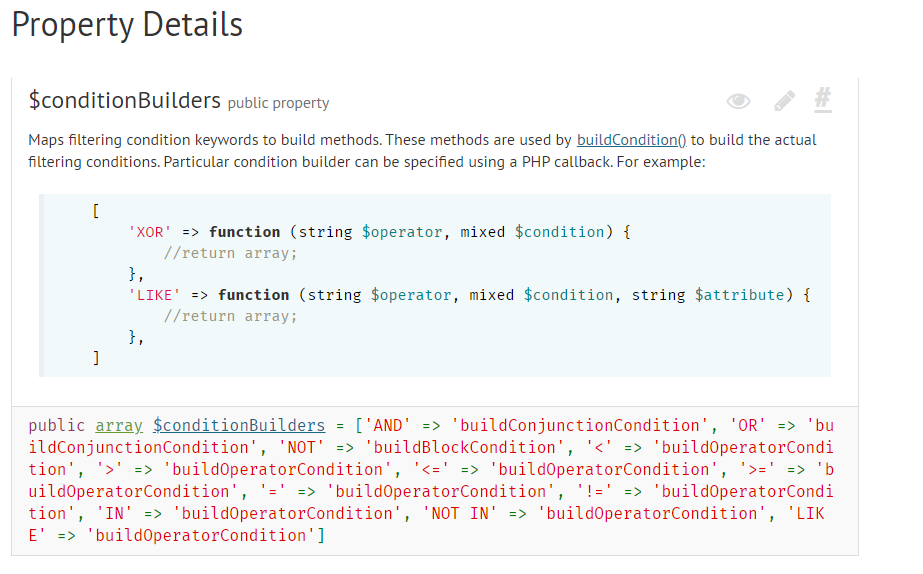The height and width of the screenshot is (574, 923).
Task: Click the 'LIKE' key in the code example
Action: 154,295
